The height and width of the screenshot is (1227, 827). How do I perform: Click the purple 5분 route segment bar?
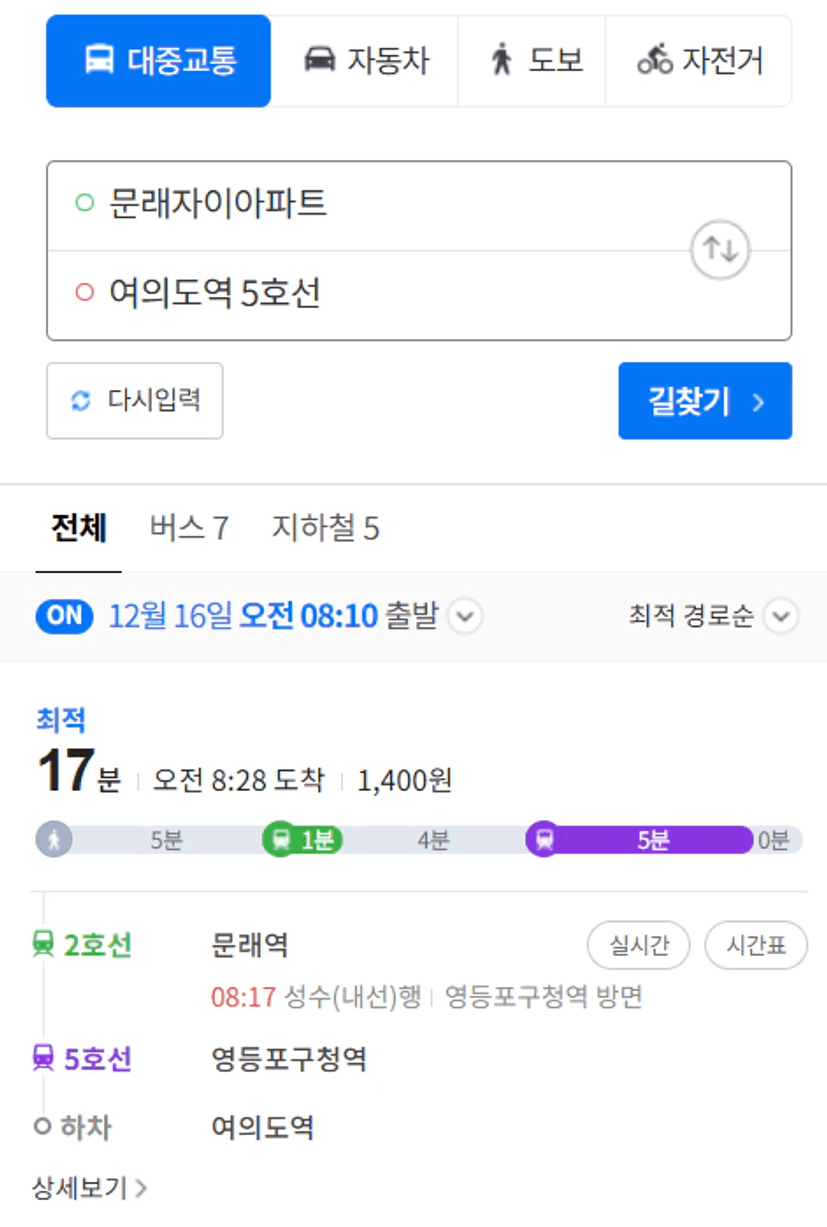(x=650, y=839)
